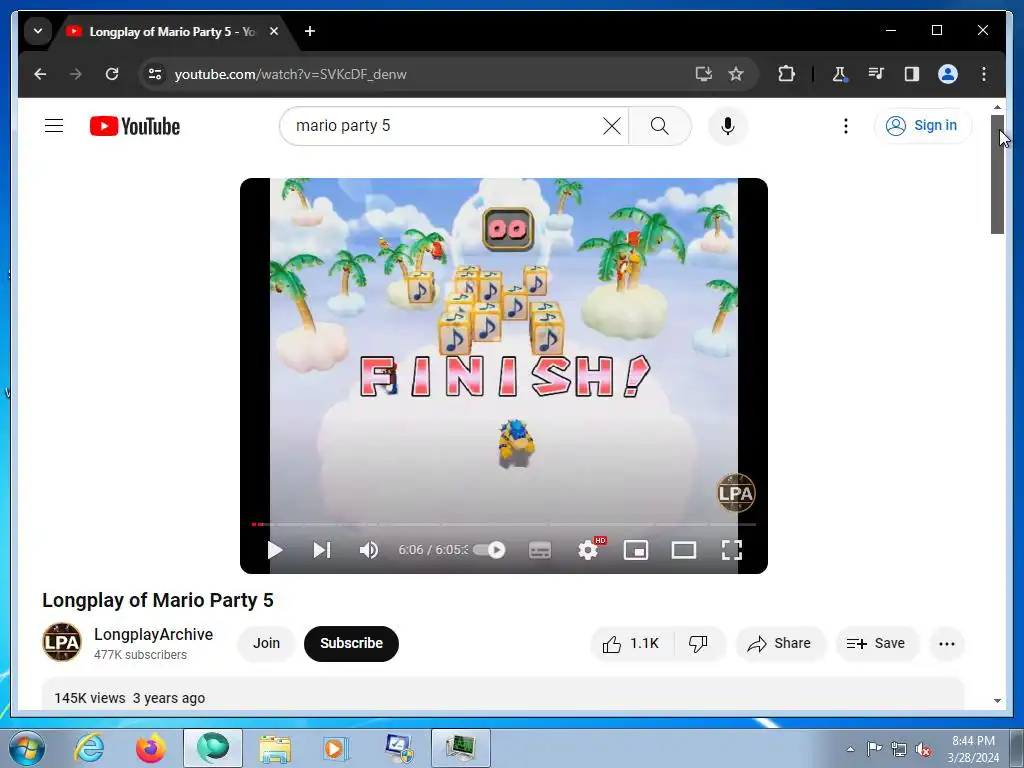
Task: Reload the page
Action: click(x=112, y=74)
